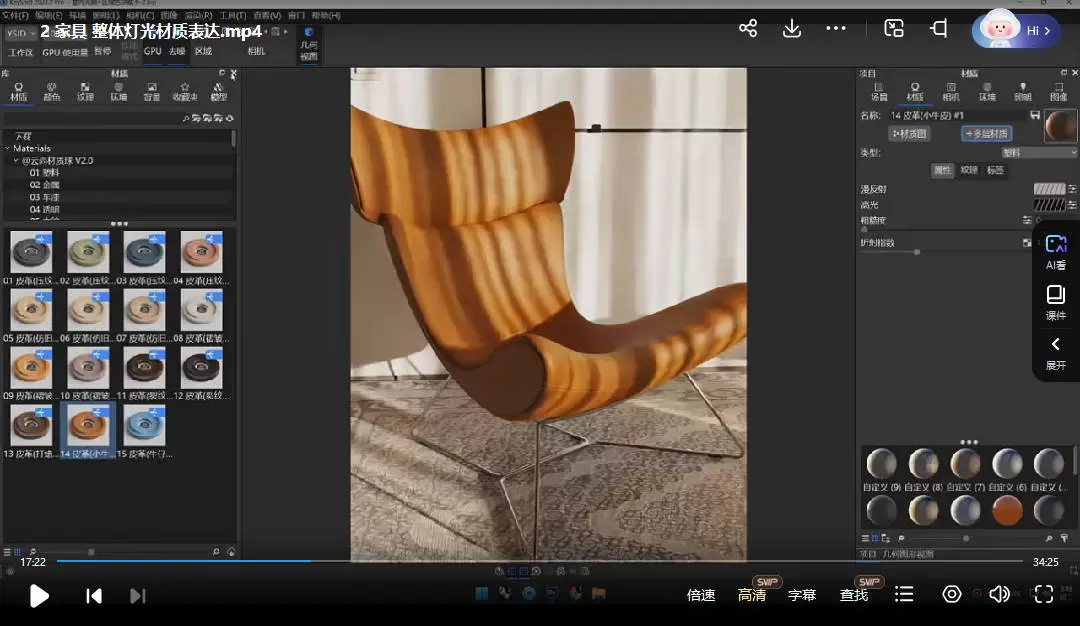Viewport: 1080px width, 626px height.
Task: Open the Hi user avatar button
Action: (1015, 30)
